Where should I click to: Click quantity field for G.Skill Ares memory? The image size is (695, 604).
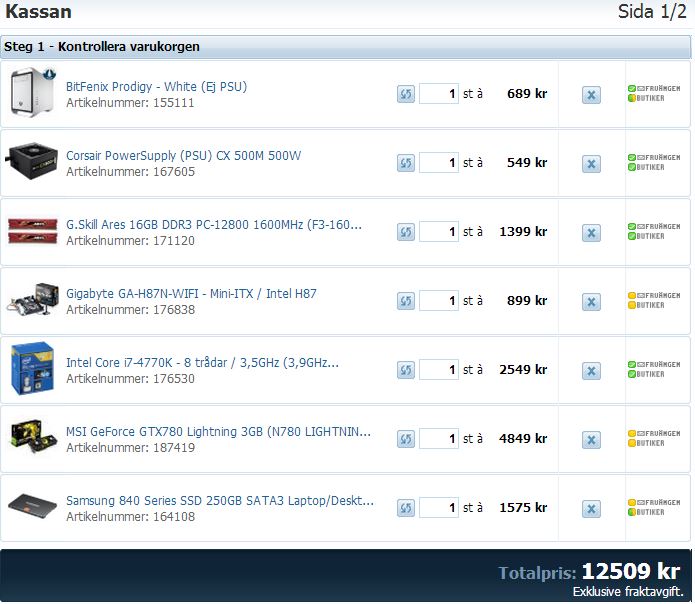pyautogui.click(x=439, y=232)
